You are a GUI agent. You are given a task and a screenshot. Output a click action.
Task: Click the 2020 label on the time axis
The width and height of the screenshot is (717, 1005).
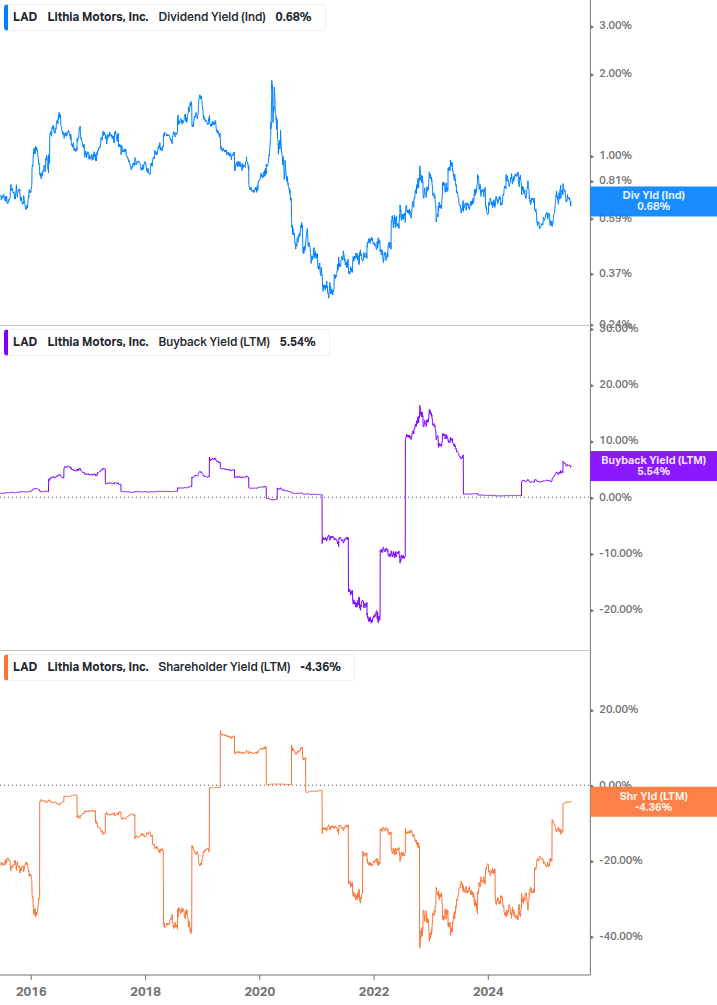pyautogui.click(x=260, y=992)
